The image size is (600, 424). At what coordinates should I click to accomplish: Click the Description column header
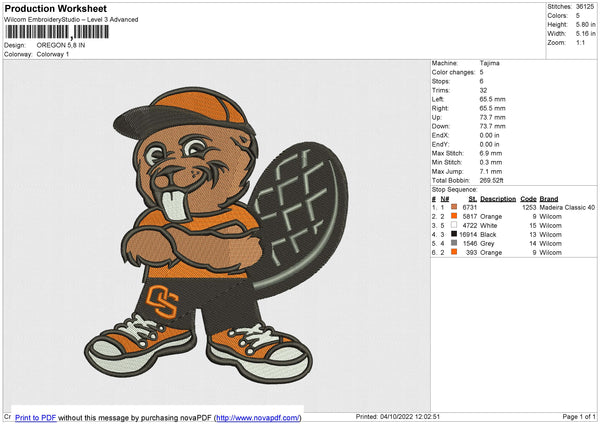[497, 198]
